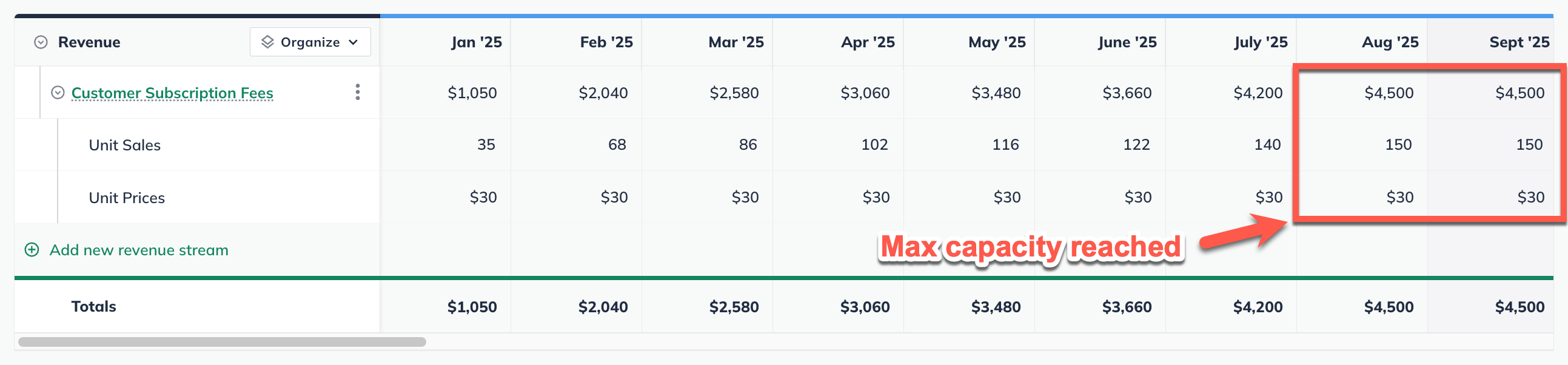The height and width of the screenshot is (365, 1568).
Task: Click the plus icon to add revenue stream
Action: 31,250
